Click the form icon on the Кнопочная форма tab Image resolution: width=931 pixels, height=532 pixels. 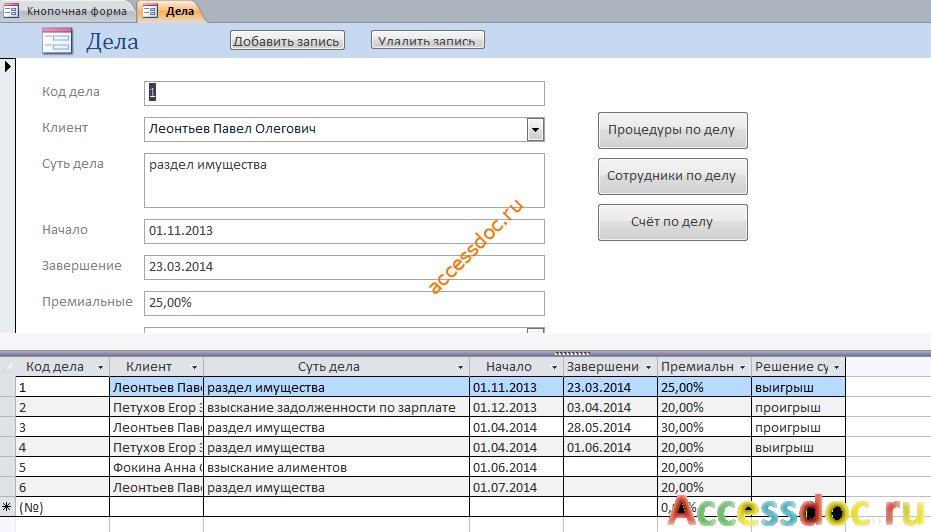[x=11, y=11]
